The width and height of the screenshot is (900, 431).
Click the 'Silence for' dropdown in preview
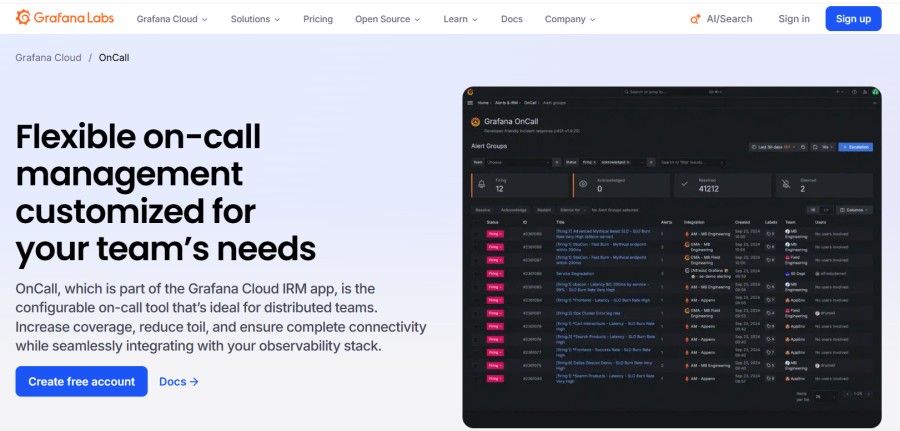[572, 210]
